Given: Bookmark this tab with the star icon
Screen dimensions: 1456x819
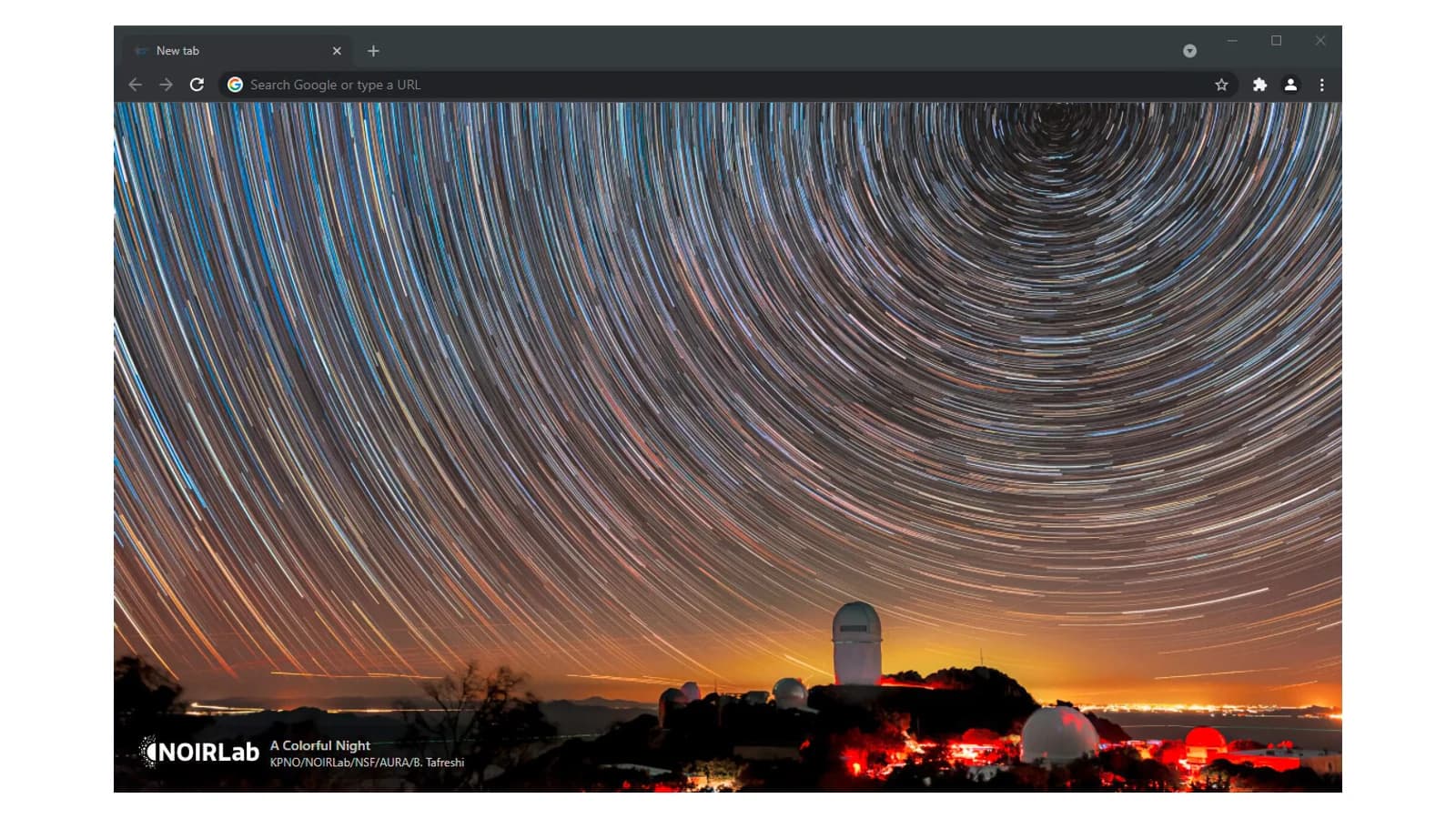Looking at the screenshot, I should point(1221,85).
